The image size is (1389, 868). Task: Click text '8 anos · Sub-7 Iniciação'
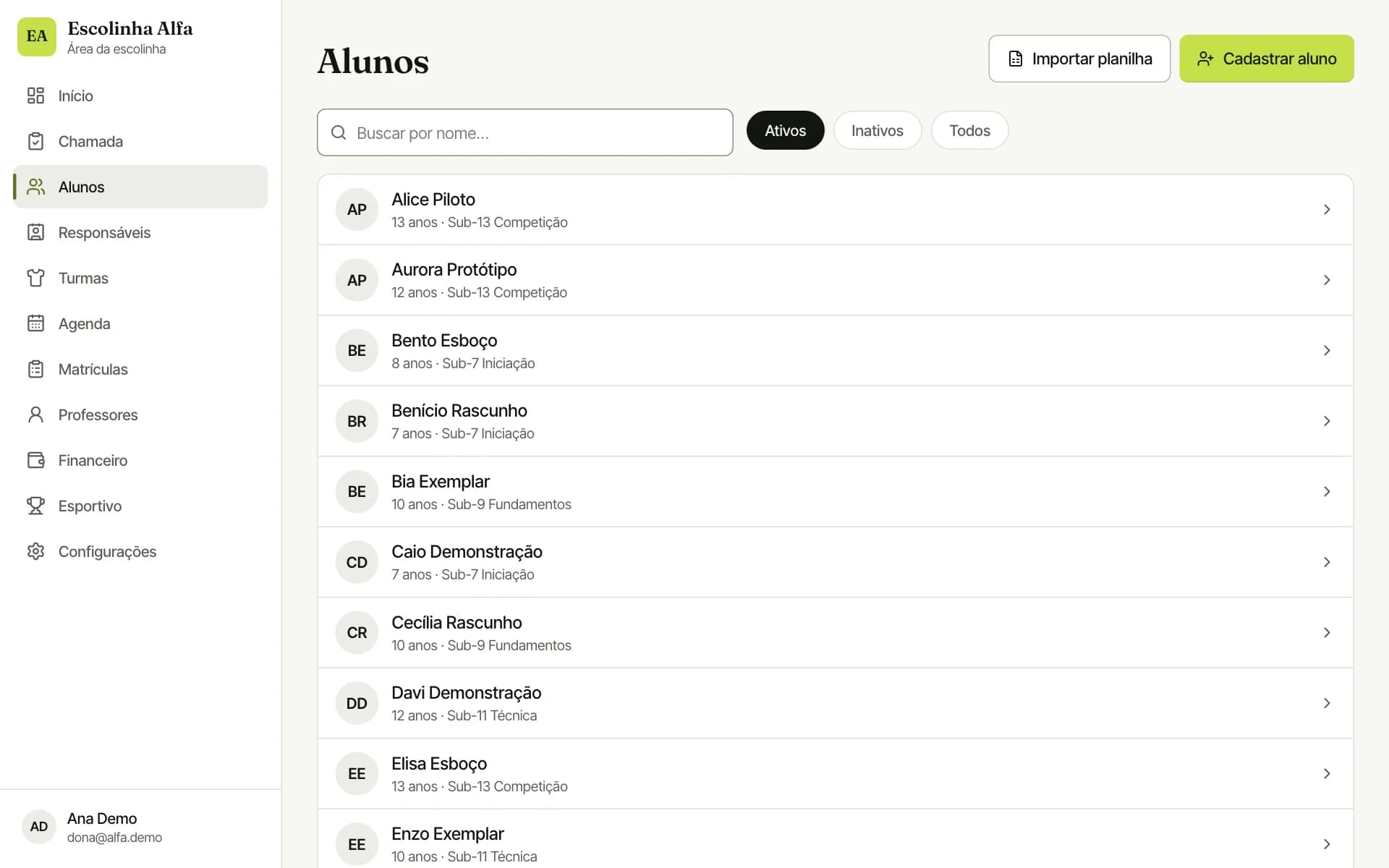463,363
